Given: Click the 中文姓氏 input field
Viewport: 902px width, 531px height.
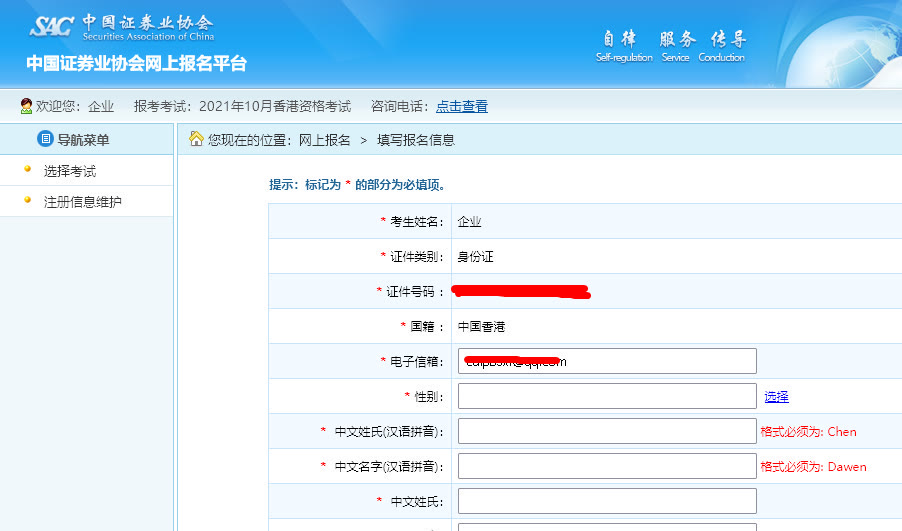Looking at the screenshot, I should 607,501.
